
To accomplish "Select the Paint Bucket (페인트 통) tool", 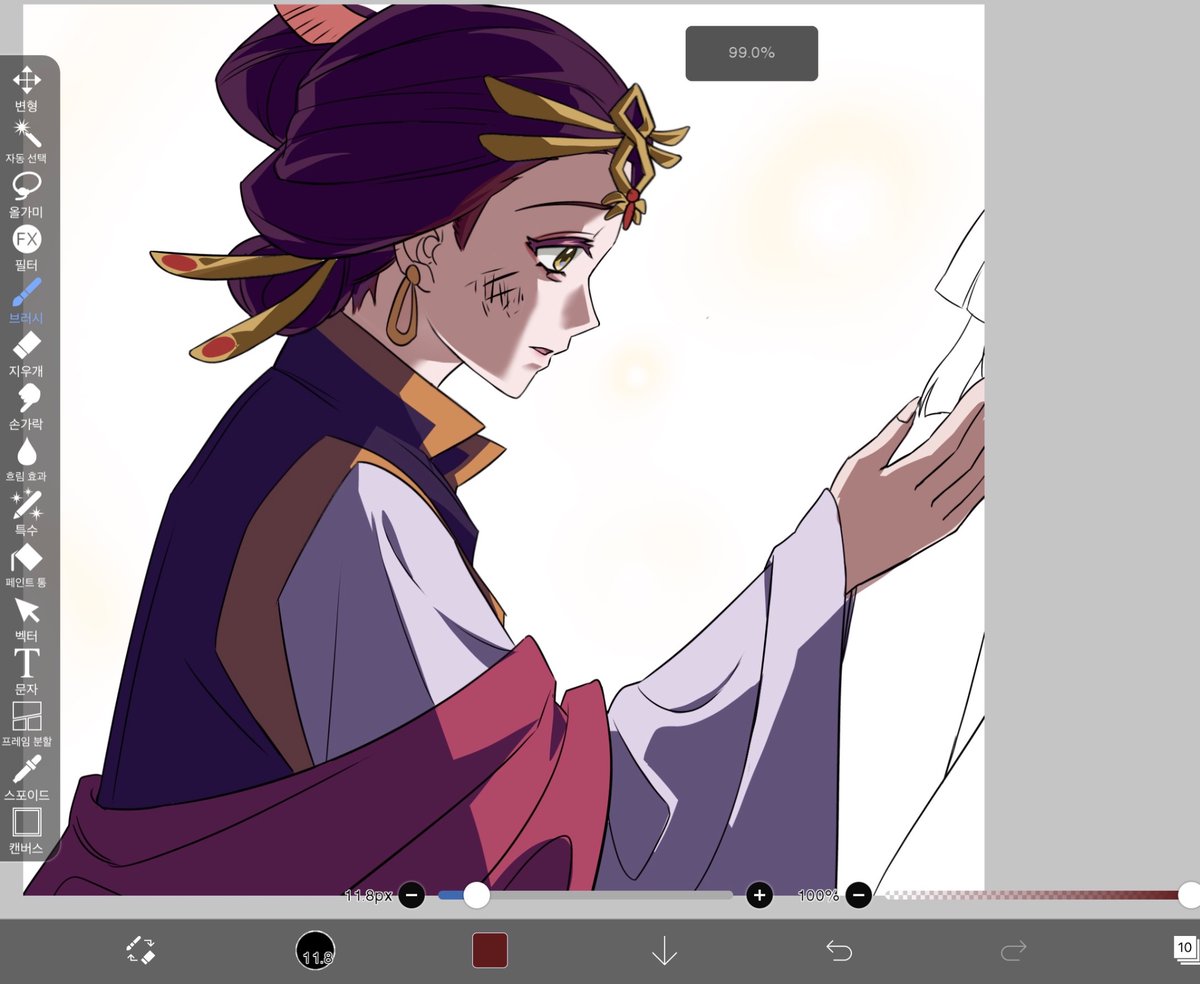I will tap(26, 566).
